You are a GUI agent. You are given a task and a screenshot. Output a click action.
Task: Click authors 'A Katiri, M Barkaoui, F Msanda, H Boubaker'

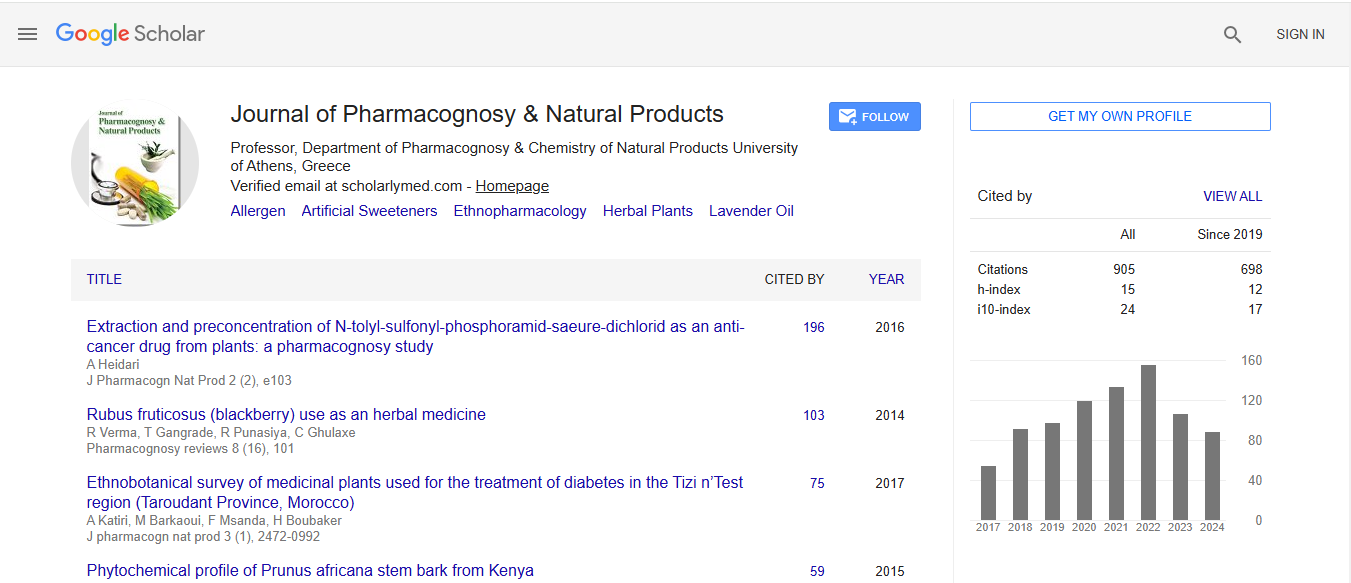[214, 520]
